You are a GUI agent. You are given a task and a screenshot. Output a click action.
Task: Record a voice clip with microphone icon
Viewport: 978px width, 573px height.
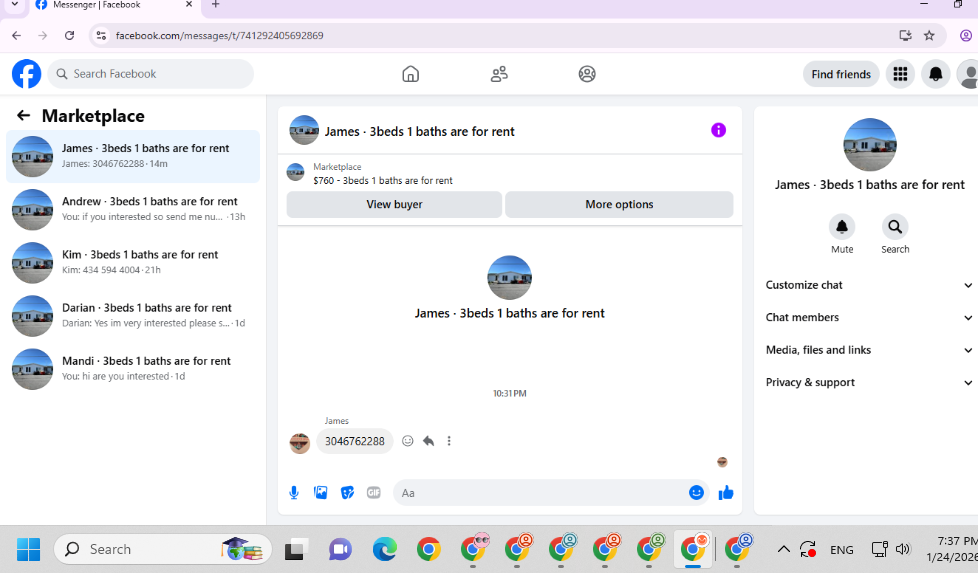[x=294, y=493]
